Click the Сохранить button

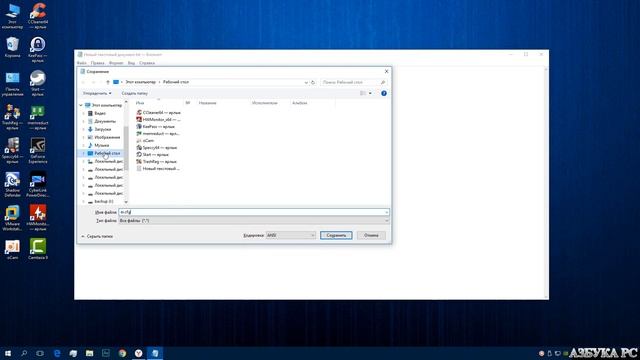pyautogui.click(x=336, y=236)
